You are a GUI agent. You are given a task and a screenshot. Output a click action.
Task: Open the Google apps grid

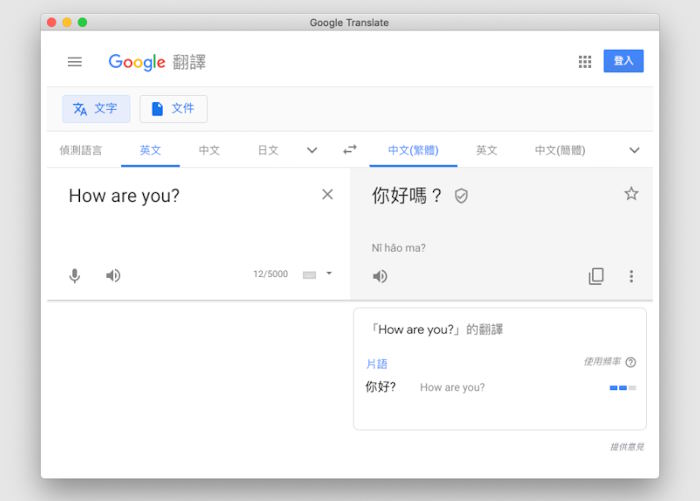coord(585,62)
